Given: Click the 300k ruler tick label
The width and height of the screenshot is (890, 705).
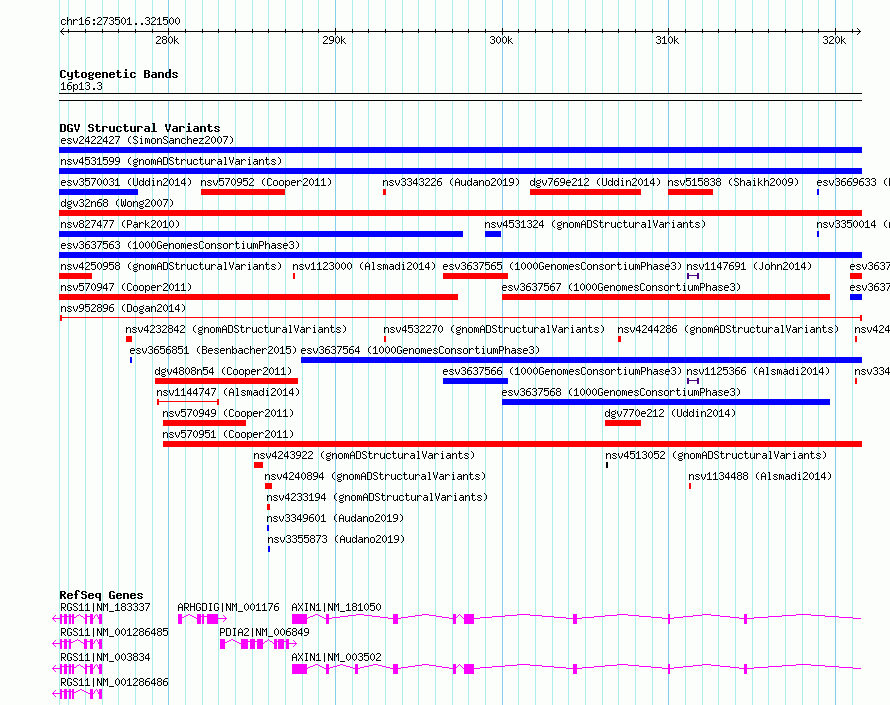Looking at the screenshot, I should tap(501, 40).
